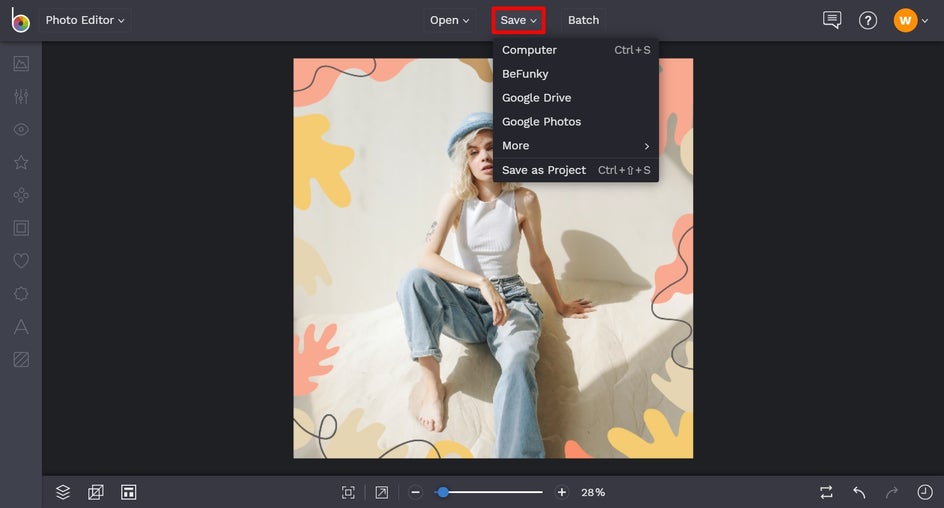Redo the last action
The width and height of the screenshot is (944, 508).
click(x=892, y=492)
